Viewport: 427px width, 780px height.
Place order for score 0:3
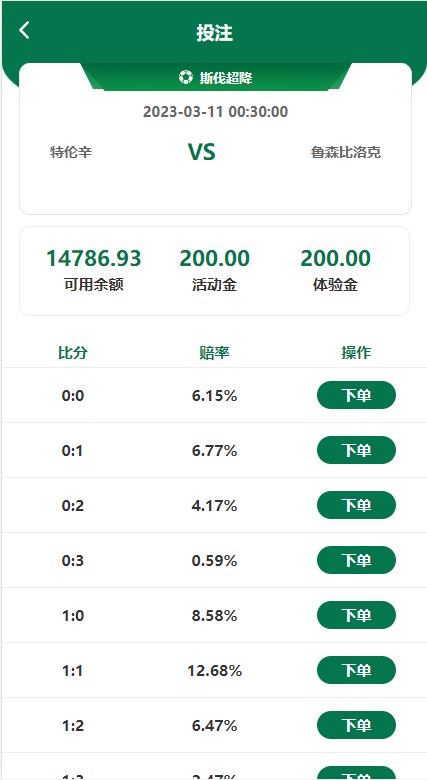point(356,560)
